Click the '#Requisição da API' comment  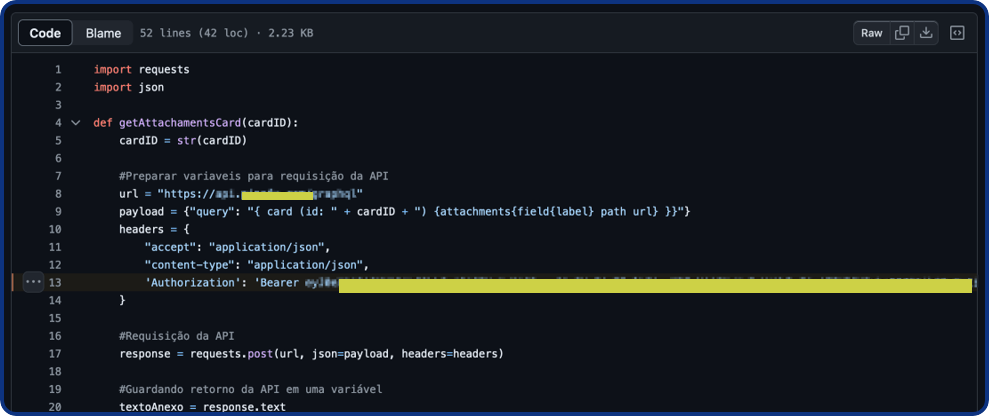[x=177, y=336]
